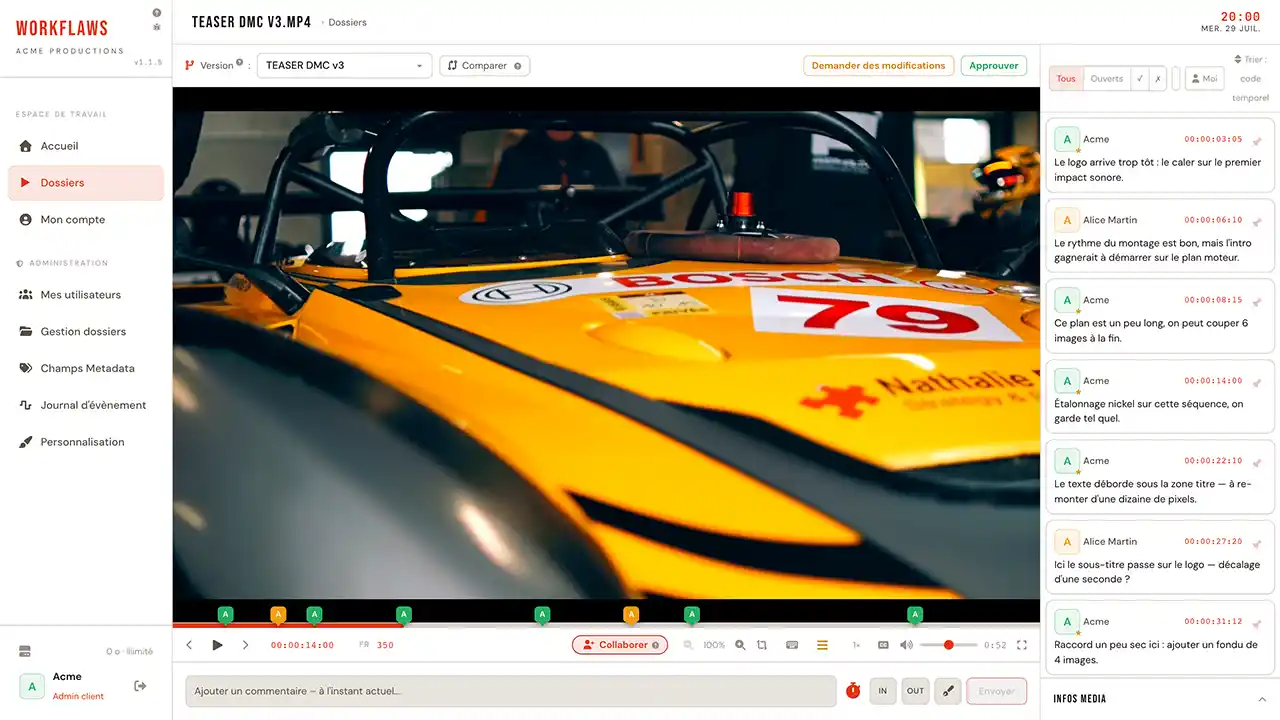Filter comments by resolved checkmark
Image resolution: width=1280 pixels, height=720 pixels.
1140,79
